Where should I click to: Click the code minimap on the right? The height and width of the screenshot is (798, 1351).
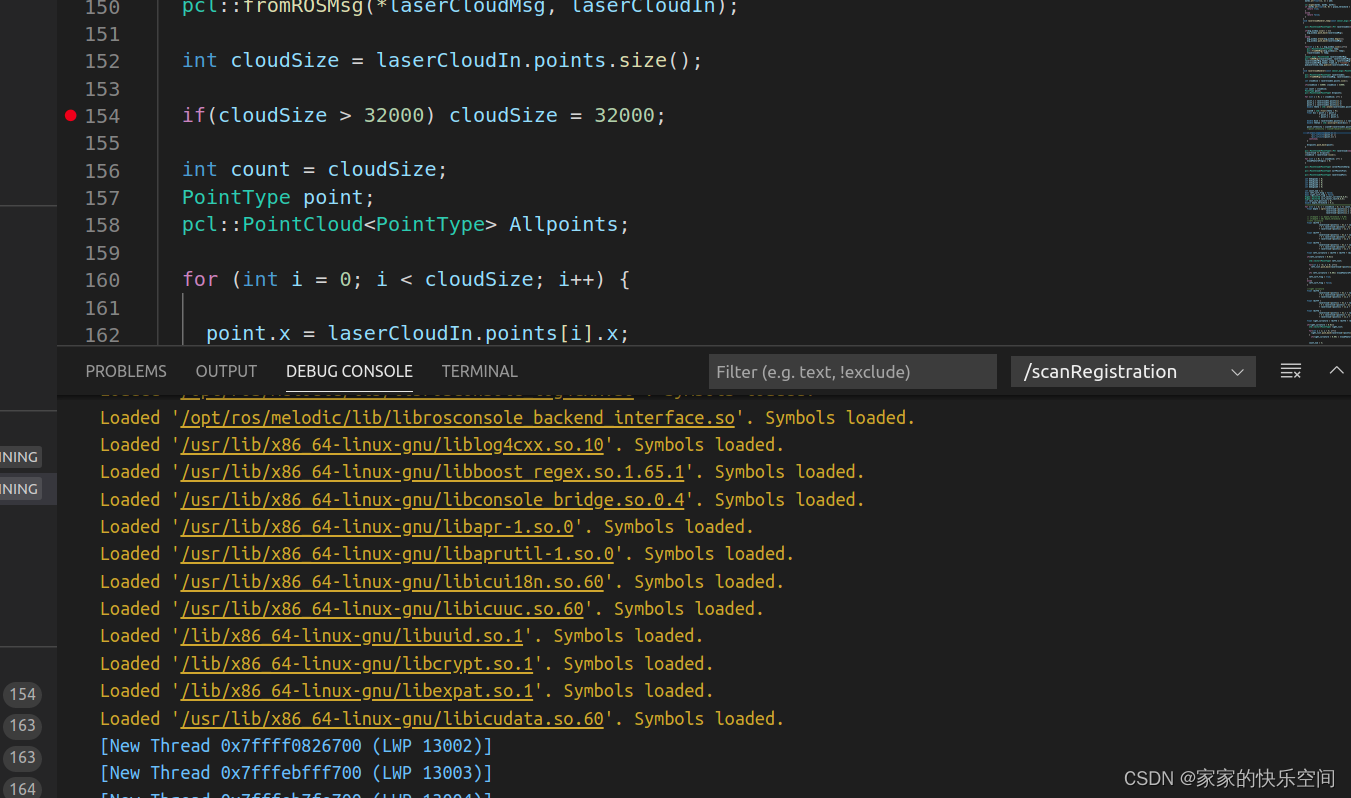(1326, 172)
